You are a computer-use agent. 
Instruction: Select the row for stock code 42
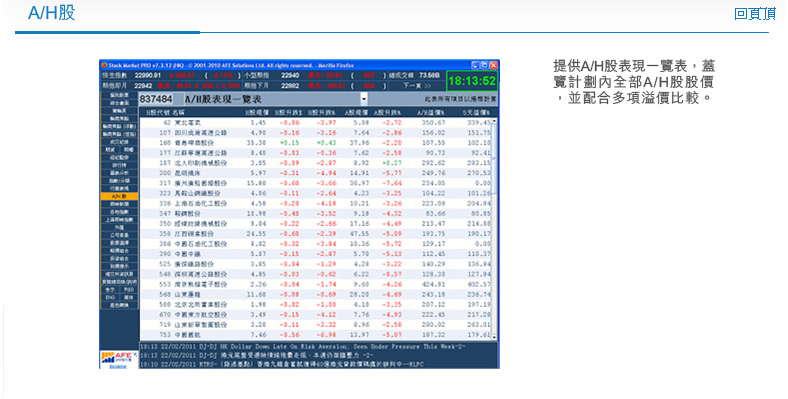point(315,123)
